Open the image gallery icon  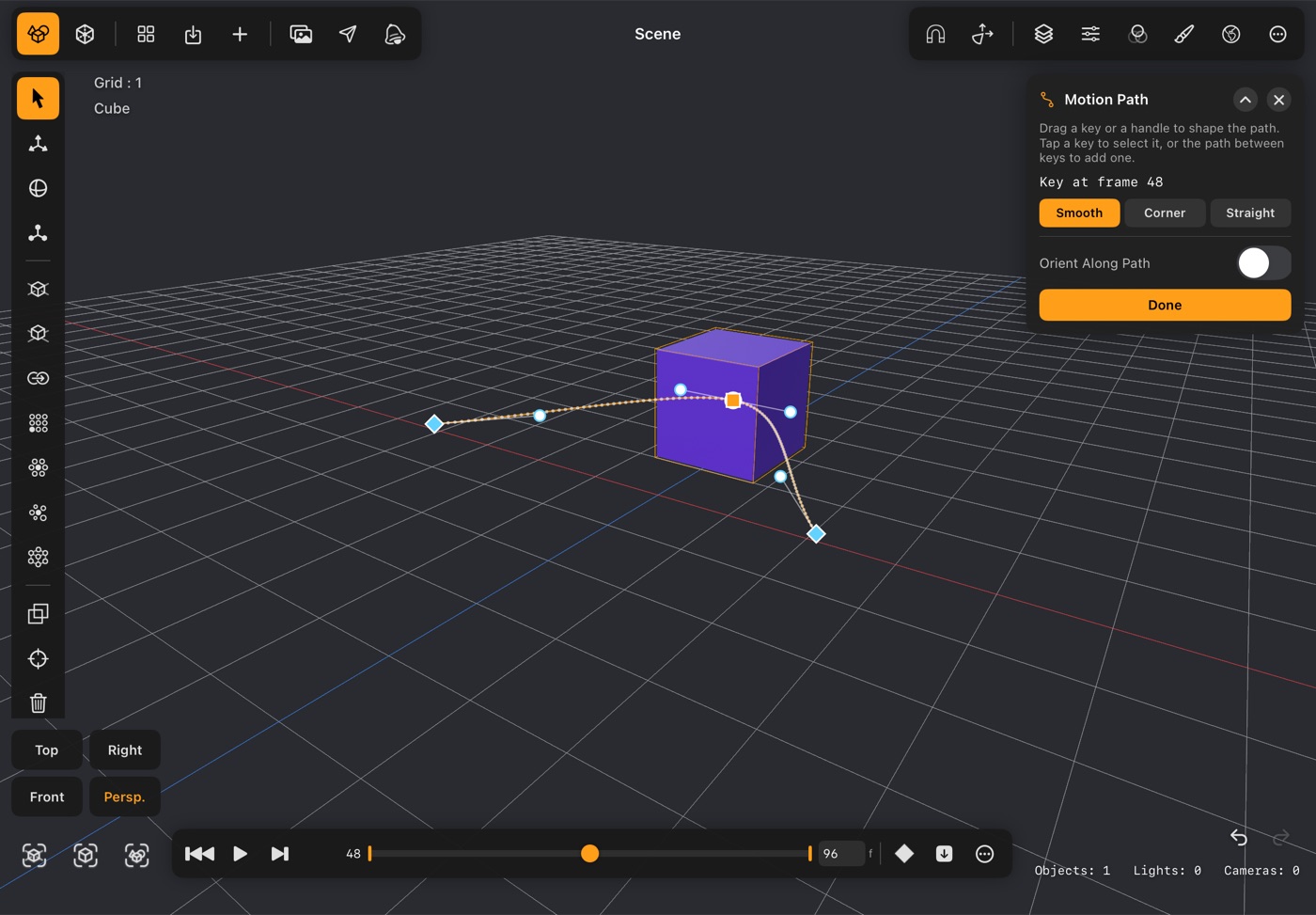pyautogui.click(x=301, y=34)
